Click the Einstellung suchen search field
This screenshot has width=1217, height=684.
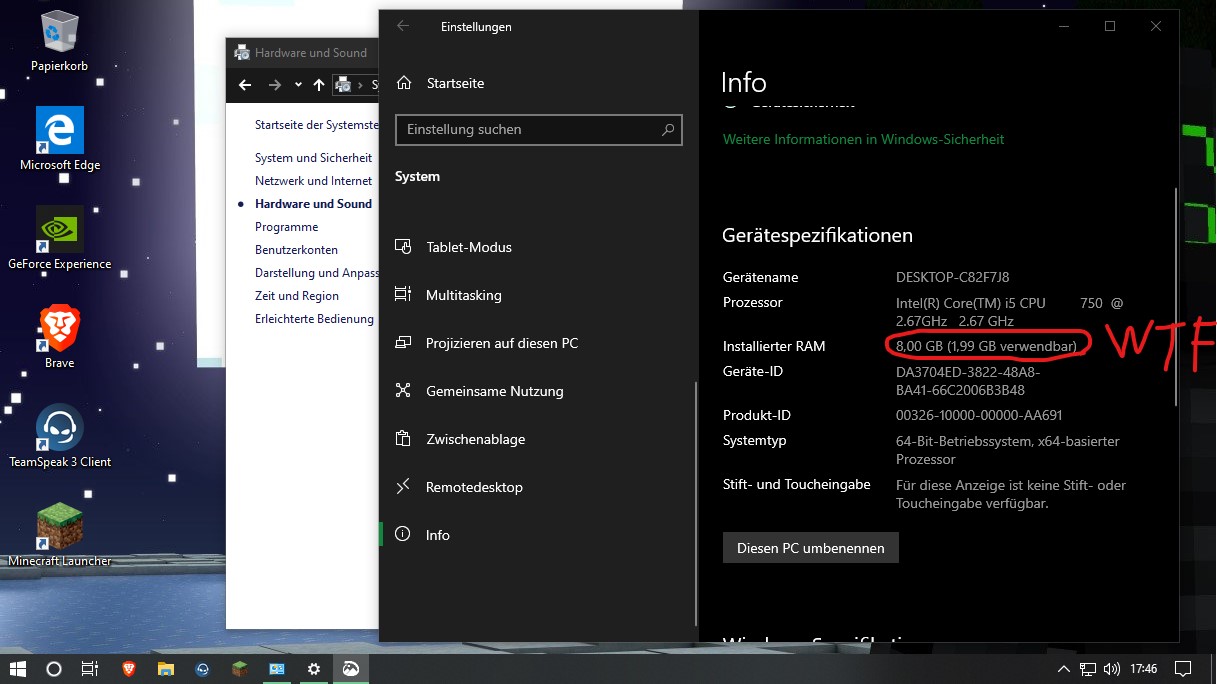(539, 130)
